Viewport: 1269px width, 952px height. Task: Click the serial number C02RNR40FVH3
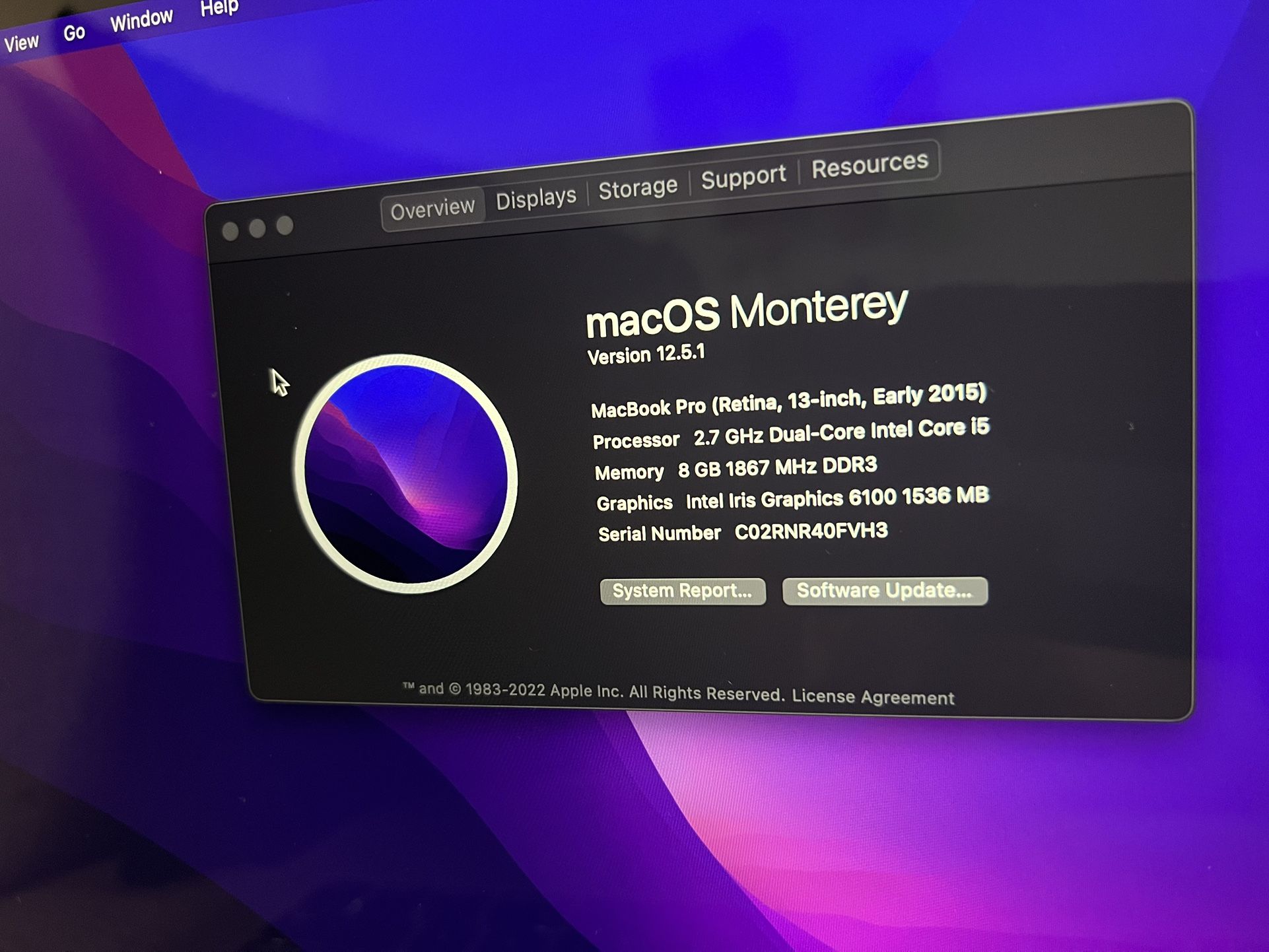click(811, 531)
